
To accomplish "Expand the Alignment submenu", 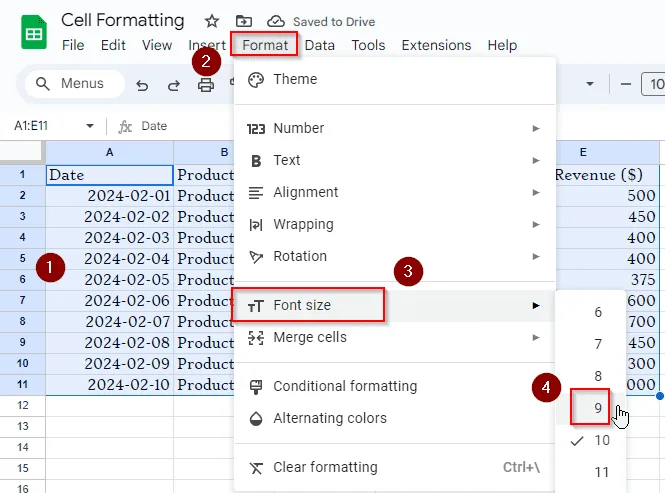I will coord(394,193).
